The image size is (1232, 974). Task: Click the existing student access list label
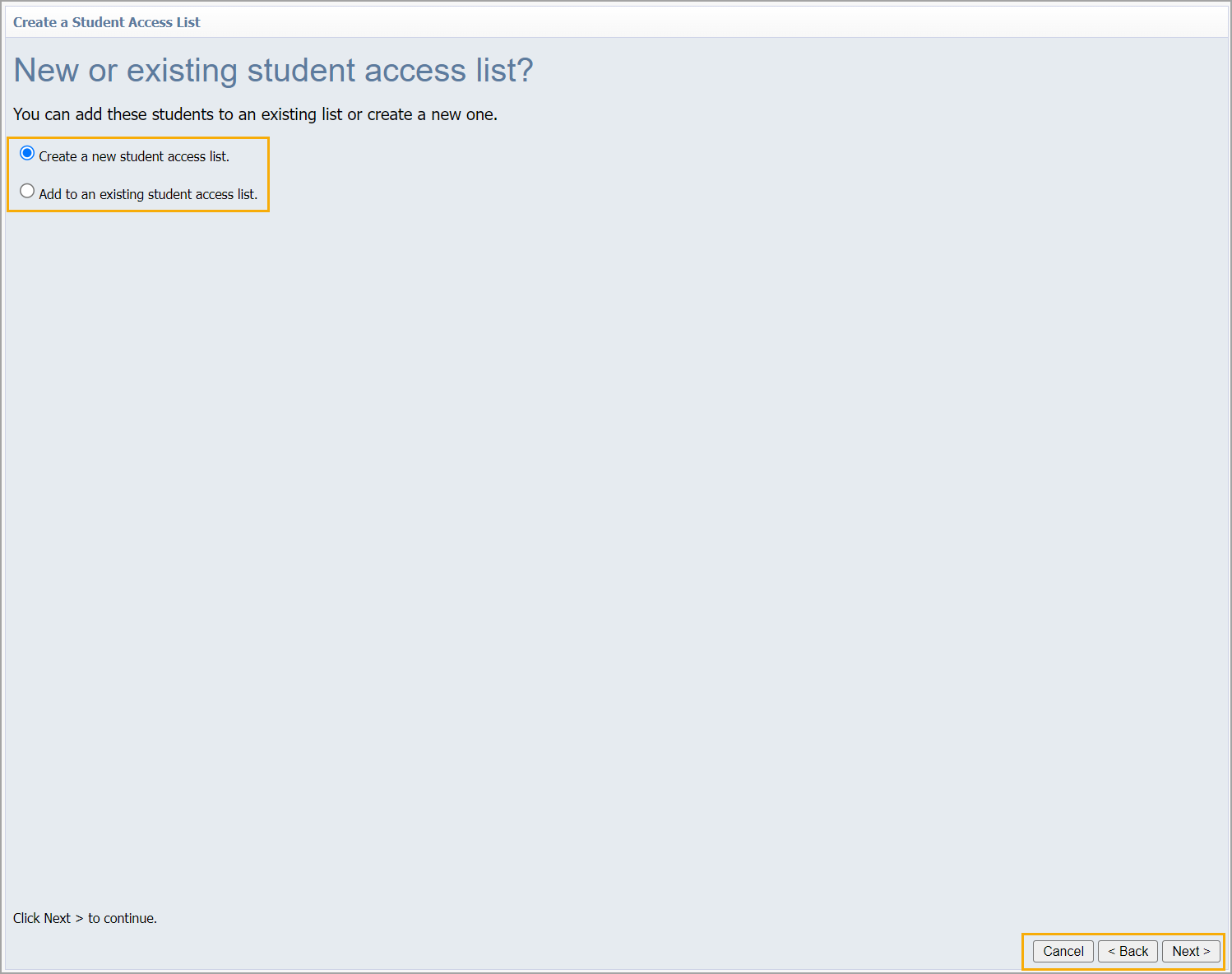pyautogui.click(x=148, y=194)
